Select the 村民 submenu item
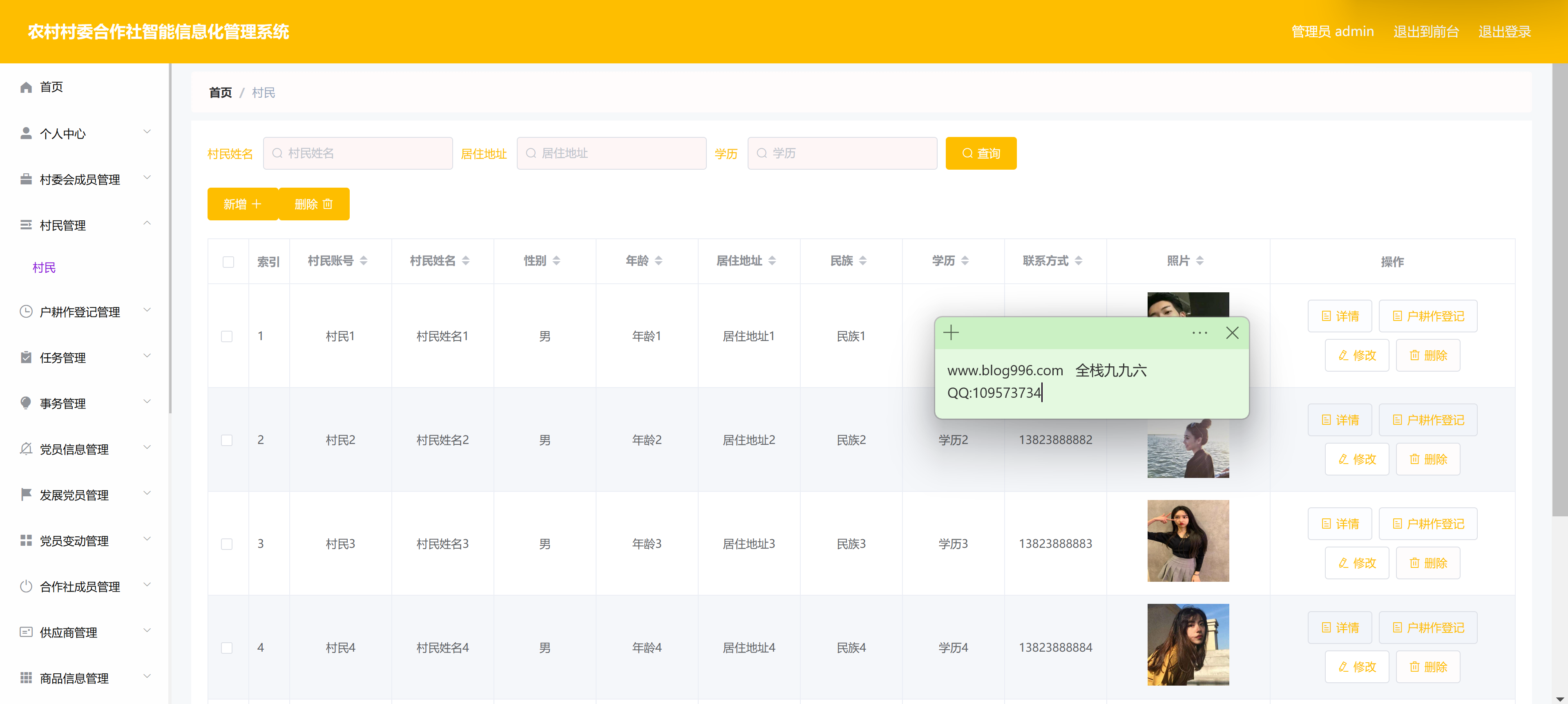This screenshot has width=1568, height=704. (x=44, y=267)
